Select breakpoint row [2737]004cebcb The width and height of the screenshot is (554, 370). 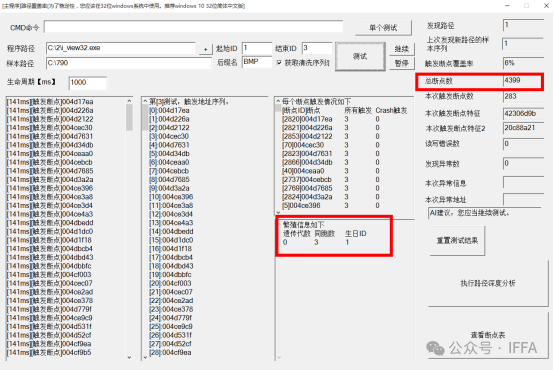point(307,180)
